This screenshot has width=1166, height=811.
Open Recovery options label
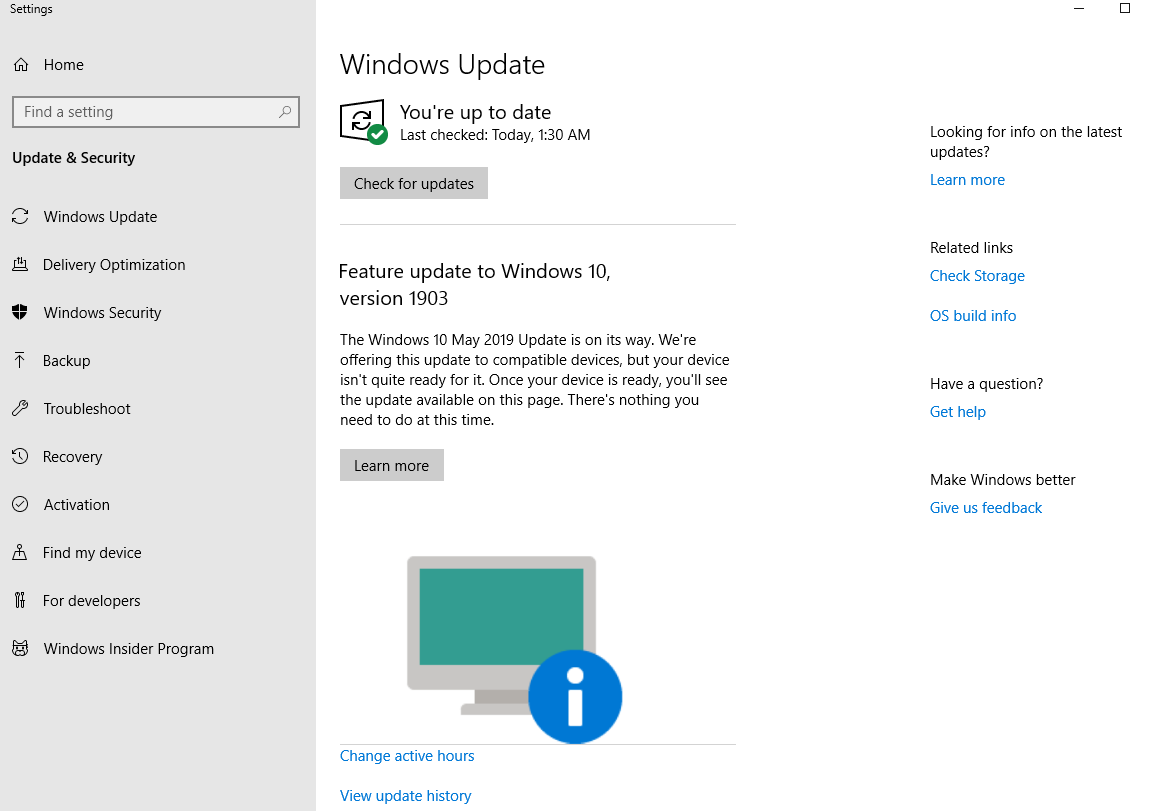point(72,457)
